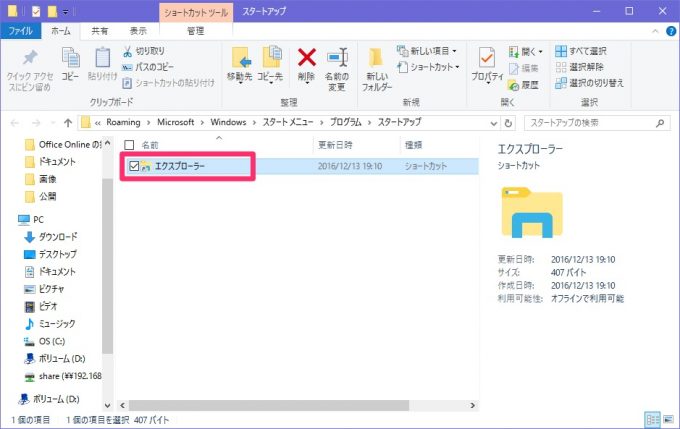Select Cut (切り取り) scissors command
Viewport: 680px width, 429px height.
[144, 51]
